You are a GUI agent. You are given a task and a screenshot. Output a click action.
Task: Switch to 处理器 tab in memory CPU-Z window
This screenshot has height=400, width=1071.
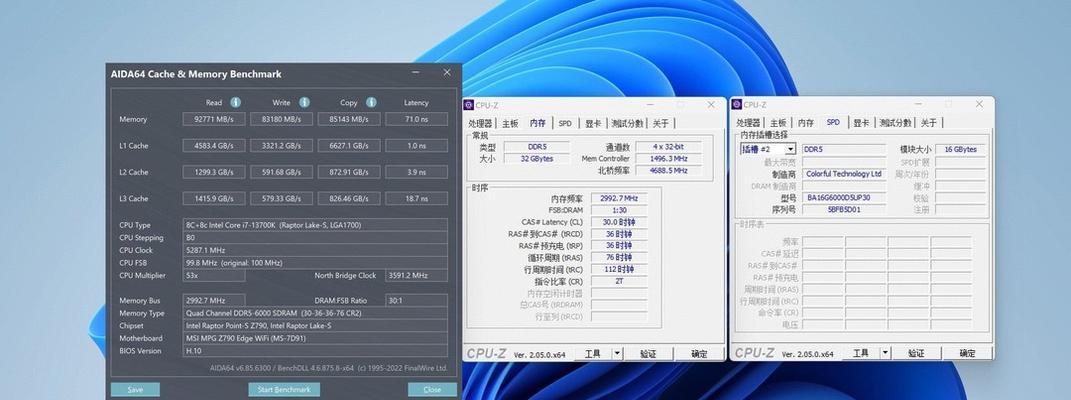(480, 124)
